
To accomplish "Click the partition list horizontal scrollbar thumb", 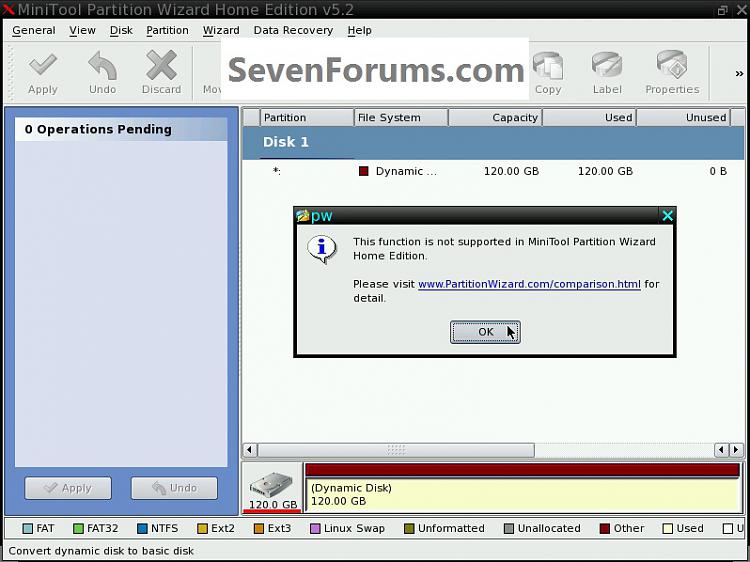I will [x=396, y=450].
